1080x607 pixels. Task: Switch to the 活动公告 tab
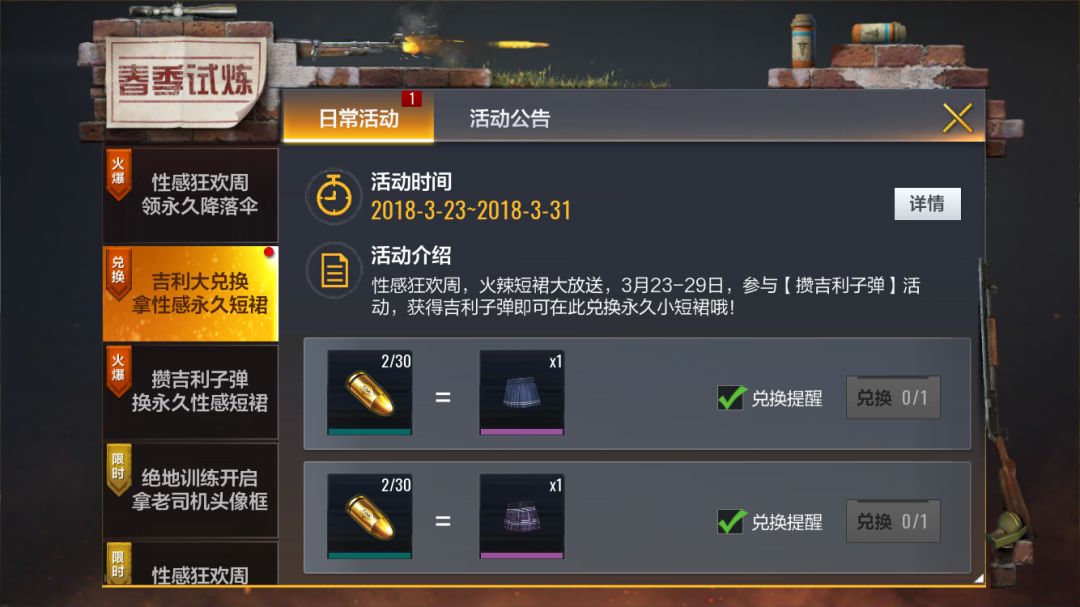510,118
